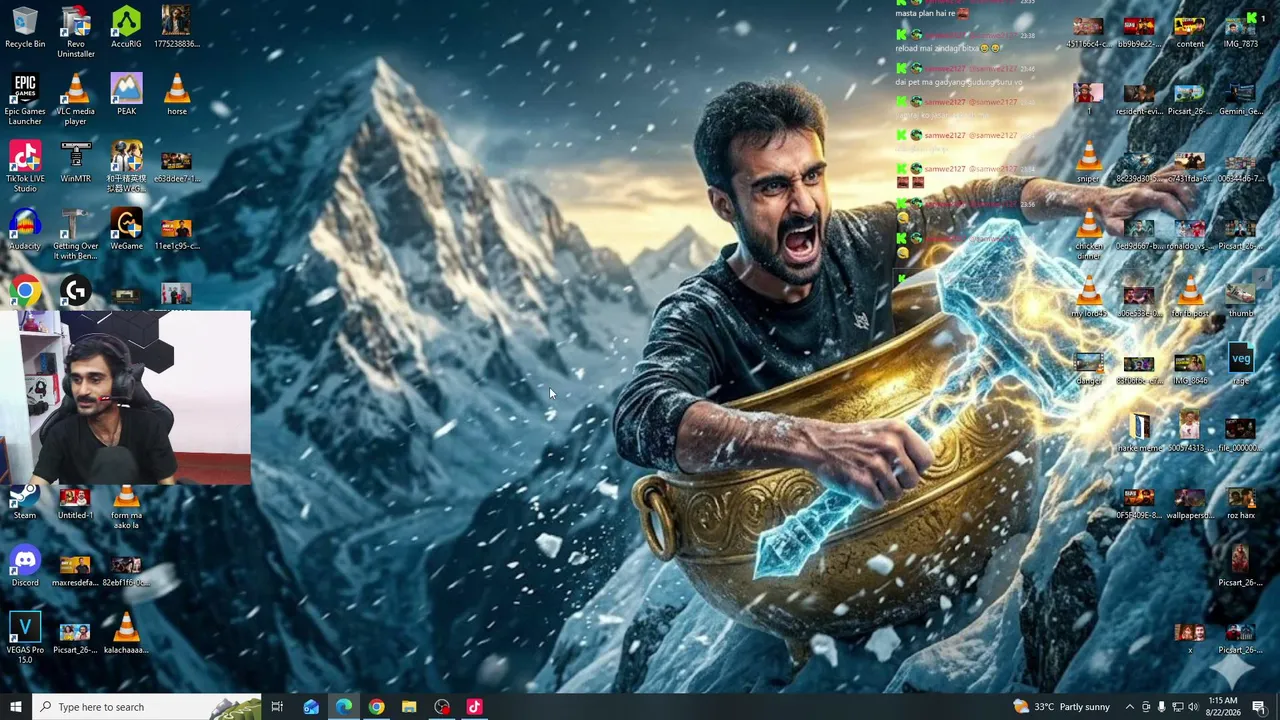Select the Logitech G HUB desktop icon
Image resolution: width=1280 pixels, height=720 pixels.
[75, 292]
